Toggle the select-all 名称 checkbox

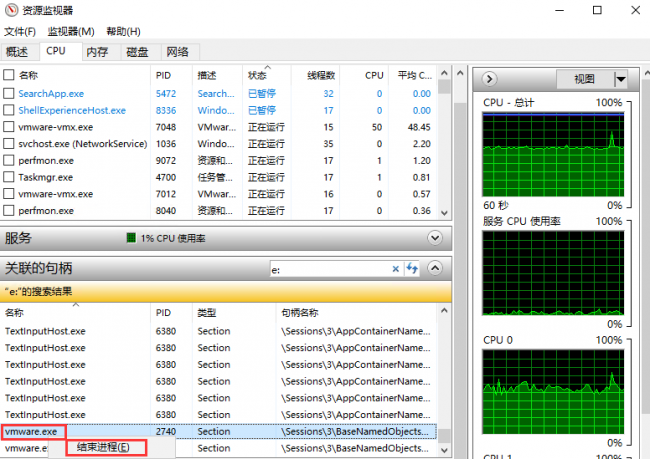pyautogui.click(x=9, y=75)
